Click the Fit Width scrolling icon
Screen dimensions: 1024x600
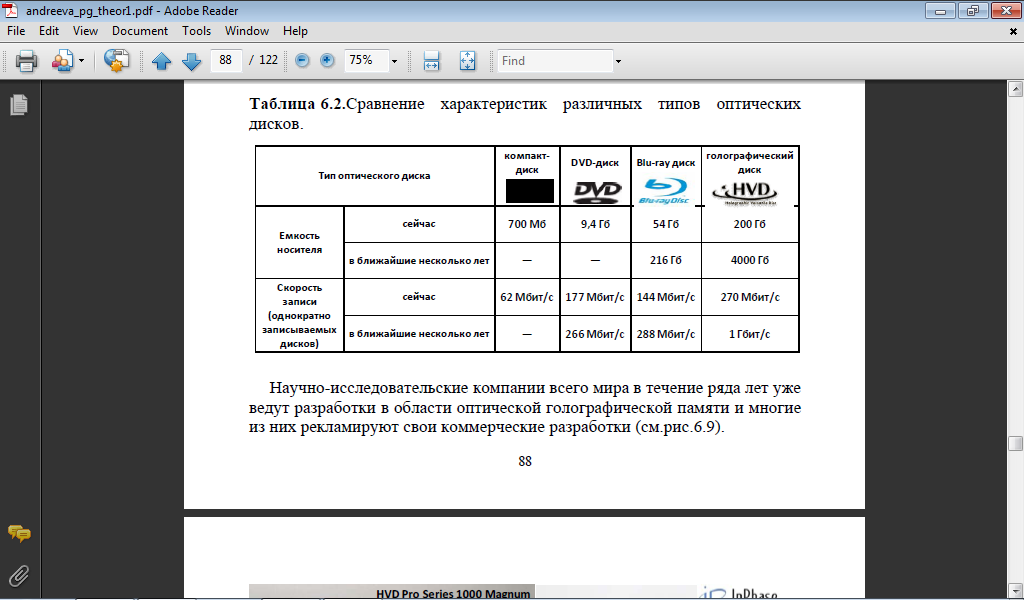(432, 61)
